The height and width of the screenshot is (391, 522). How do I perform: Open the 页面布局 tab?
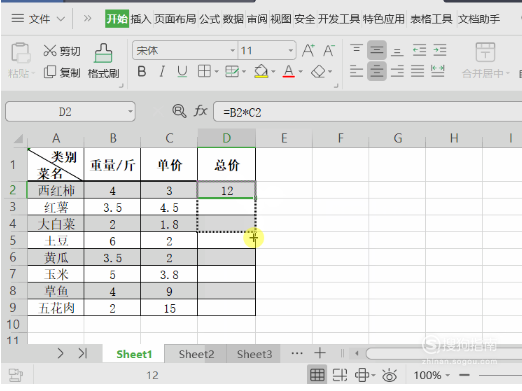(x=175, y=19)
